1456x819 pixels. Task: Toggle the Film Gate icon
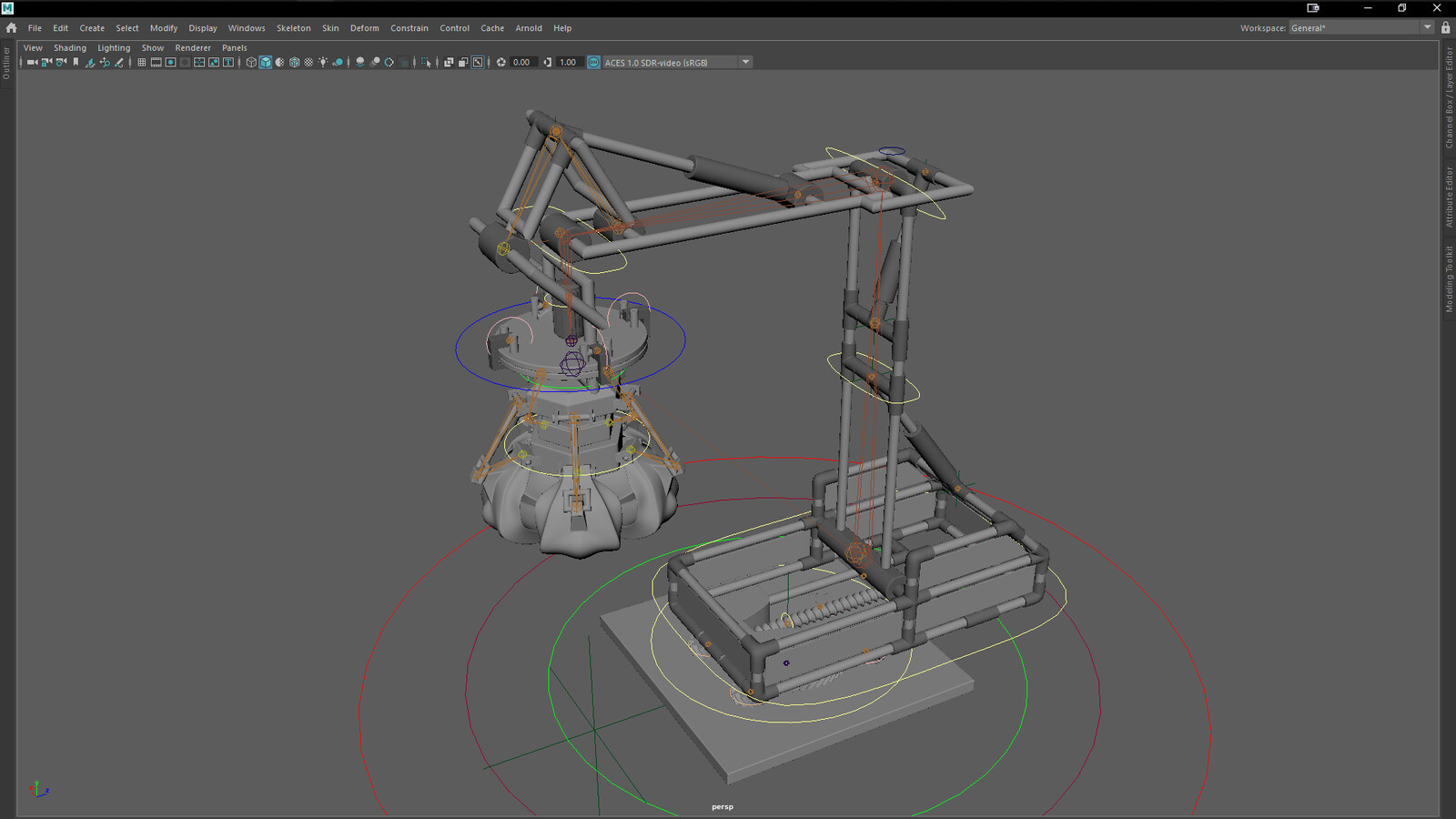[156, 62]
